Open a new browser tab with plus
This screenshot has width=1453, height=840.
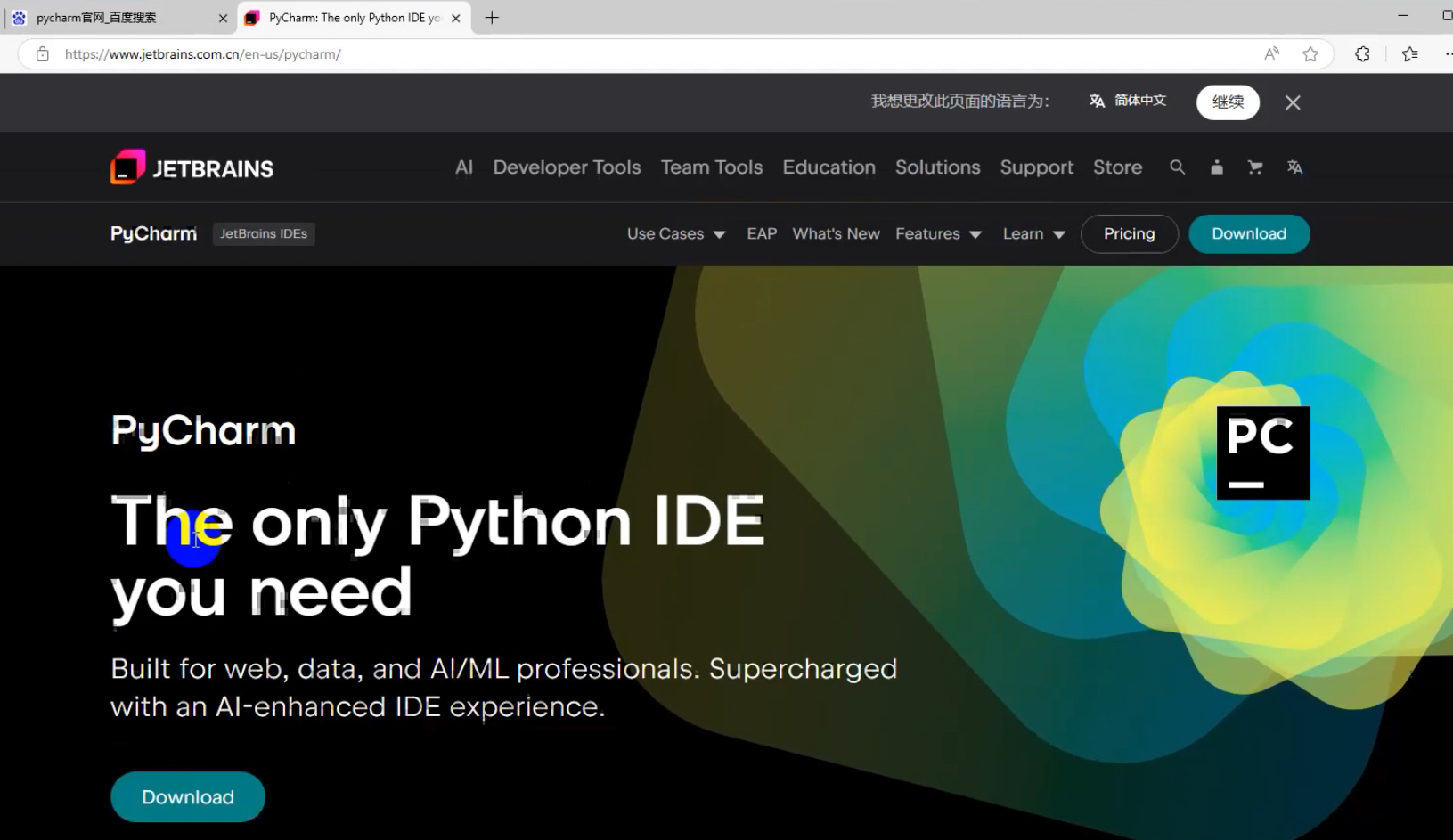pyautogui.click(x=492, y=18)
